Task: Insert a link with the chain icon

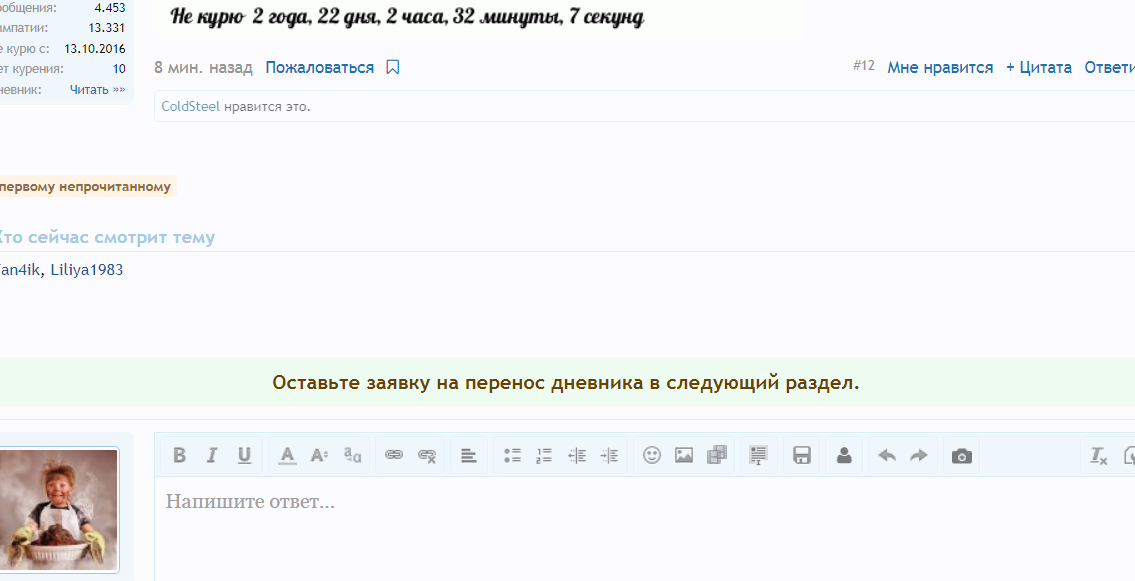Action: coord(394,455)
